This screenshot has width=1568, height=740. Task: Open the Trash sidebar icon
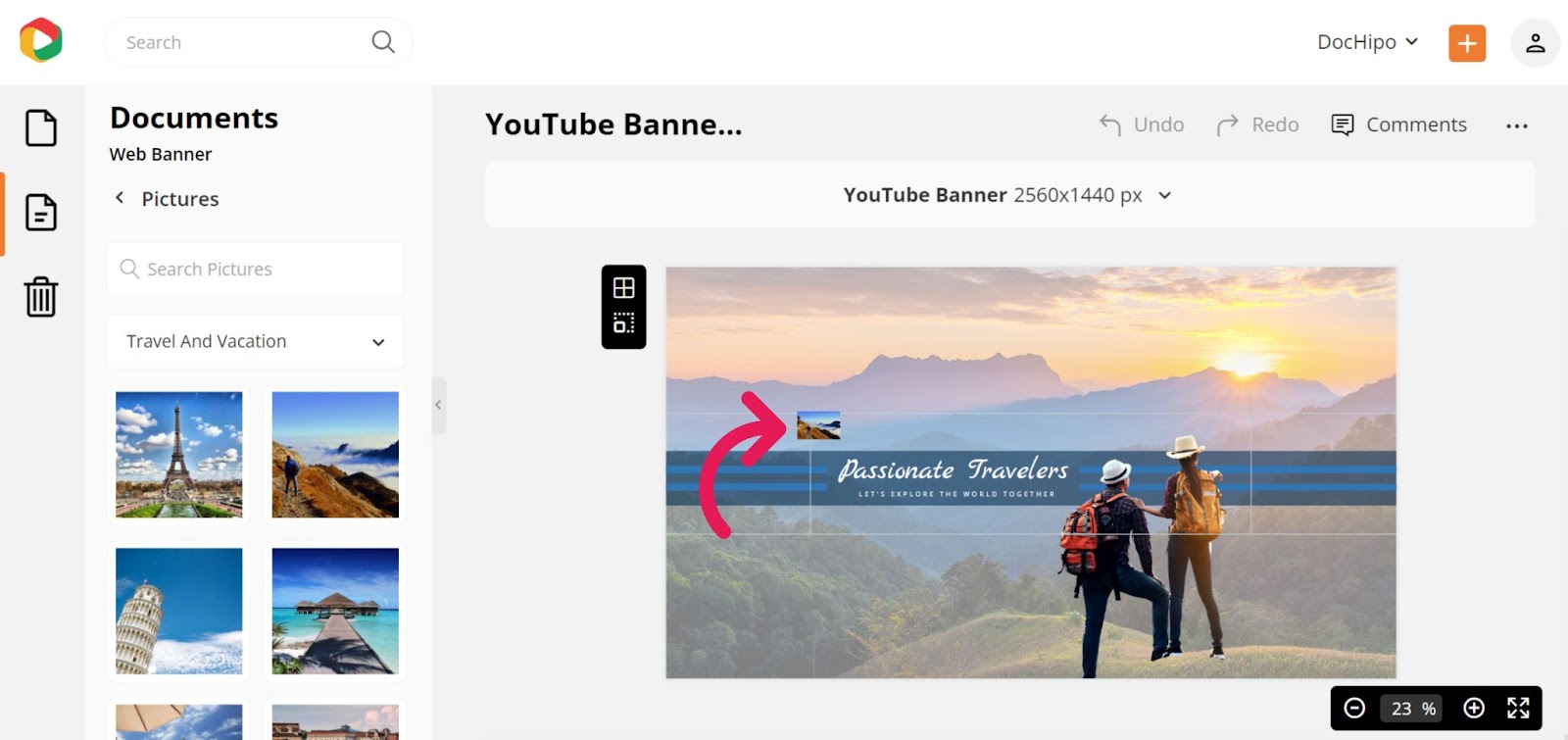coord(41,297)
